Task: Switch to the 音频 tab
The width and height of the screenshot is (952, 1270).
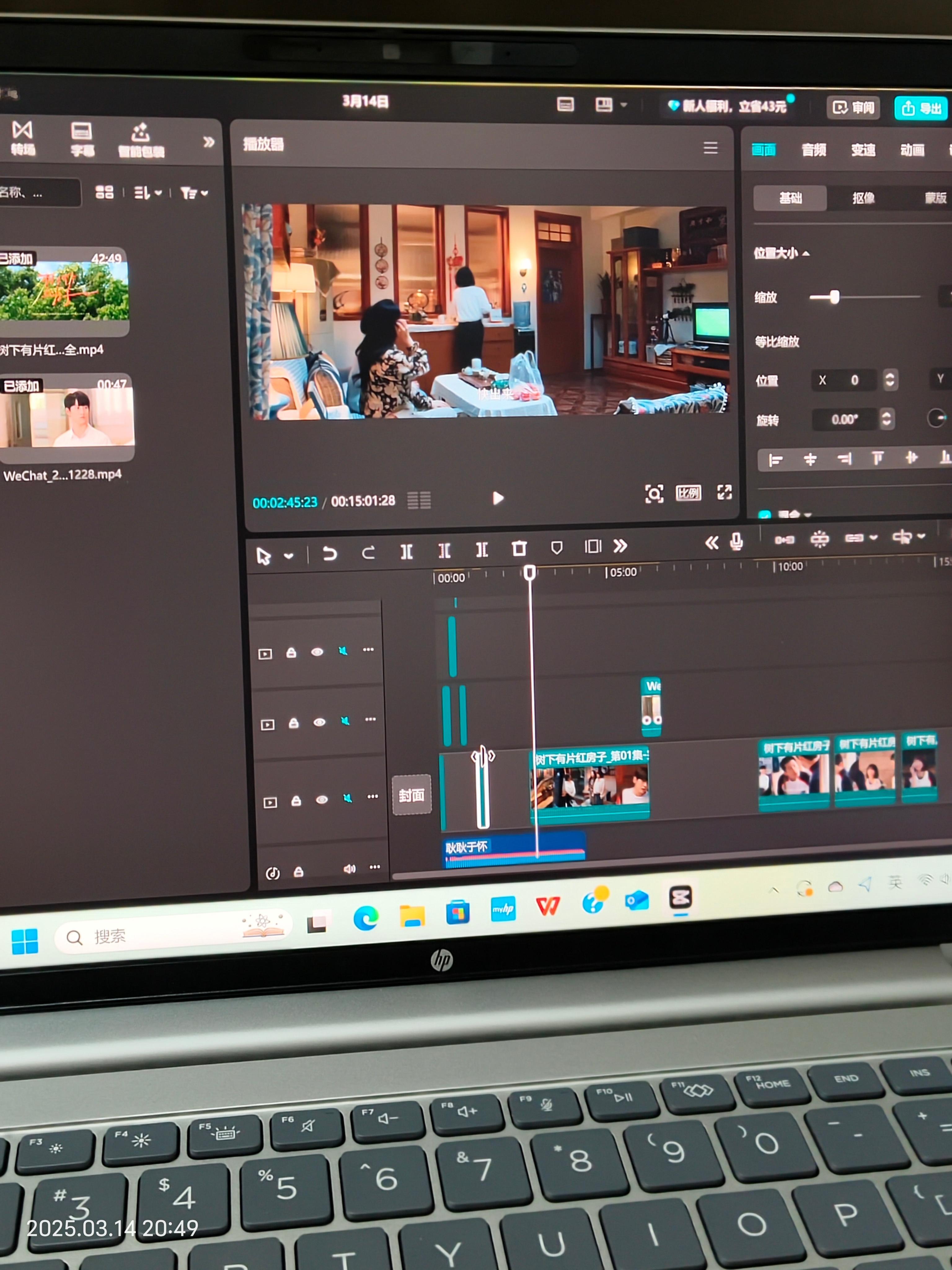Action: point(814,150)
